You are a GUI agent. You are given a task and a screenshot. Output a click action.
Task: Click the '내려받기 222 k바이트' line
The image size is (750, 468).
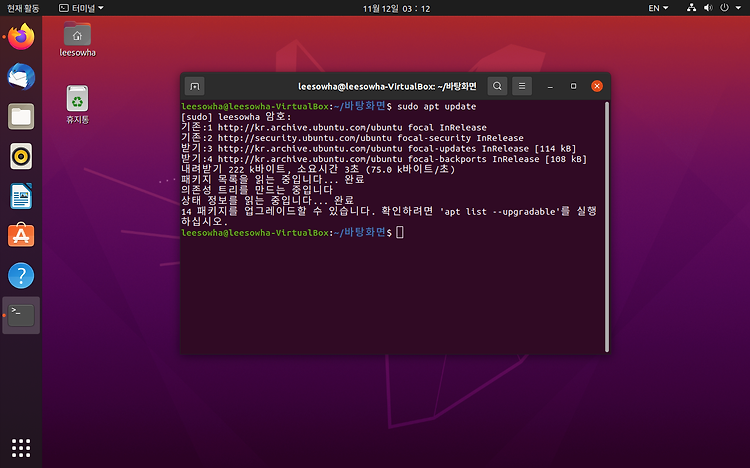(x=318, y=169)
